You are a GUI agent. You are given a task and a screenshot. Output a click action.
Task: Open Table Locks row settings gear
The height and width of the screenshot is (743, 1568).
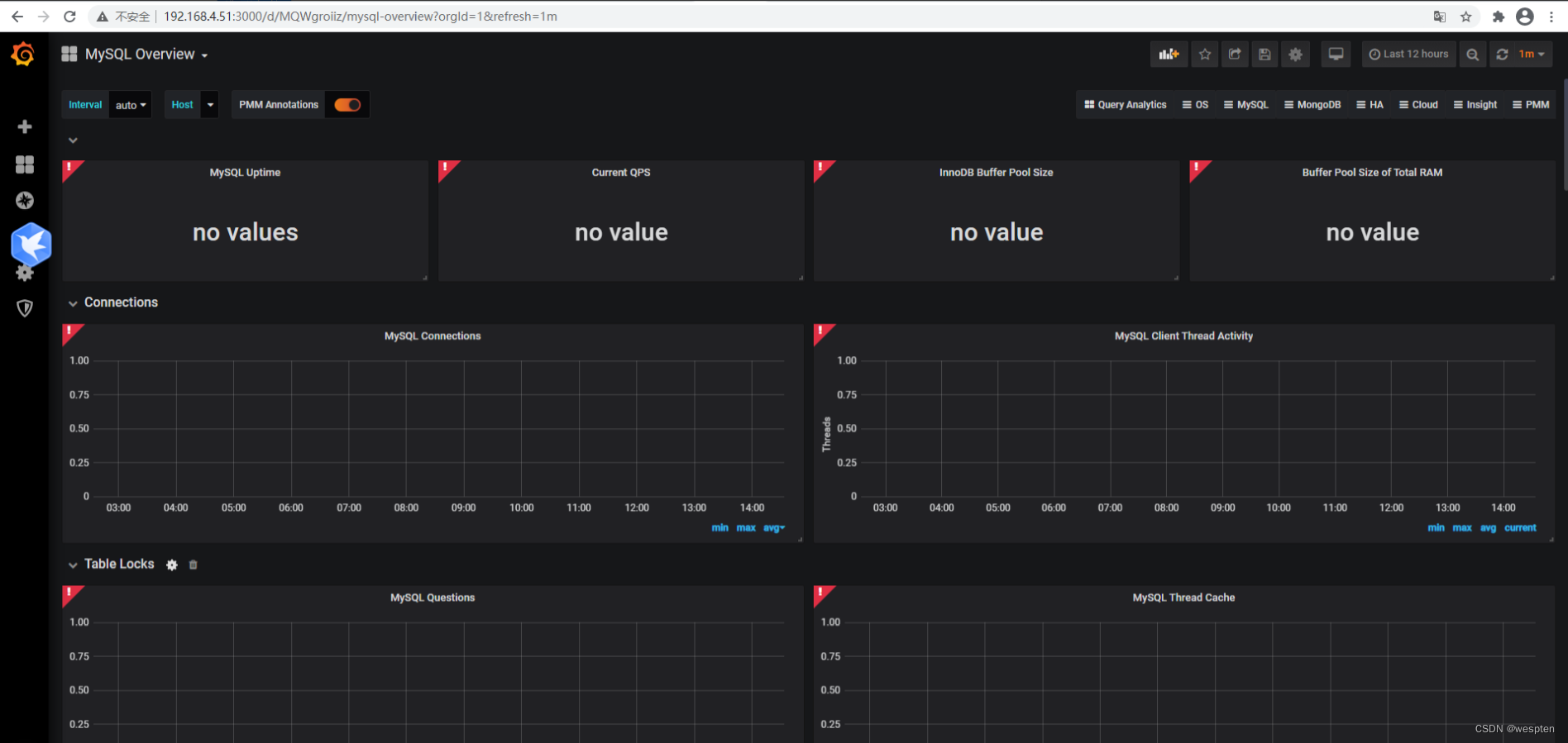tap(172, 564)
